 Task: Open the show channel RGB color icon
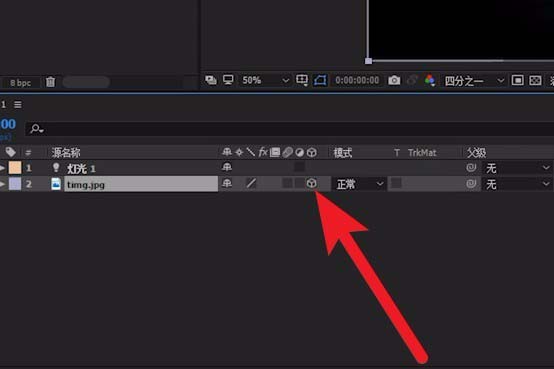click(x=430, y=81)
